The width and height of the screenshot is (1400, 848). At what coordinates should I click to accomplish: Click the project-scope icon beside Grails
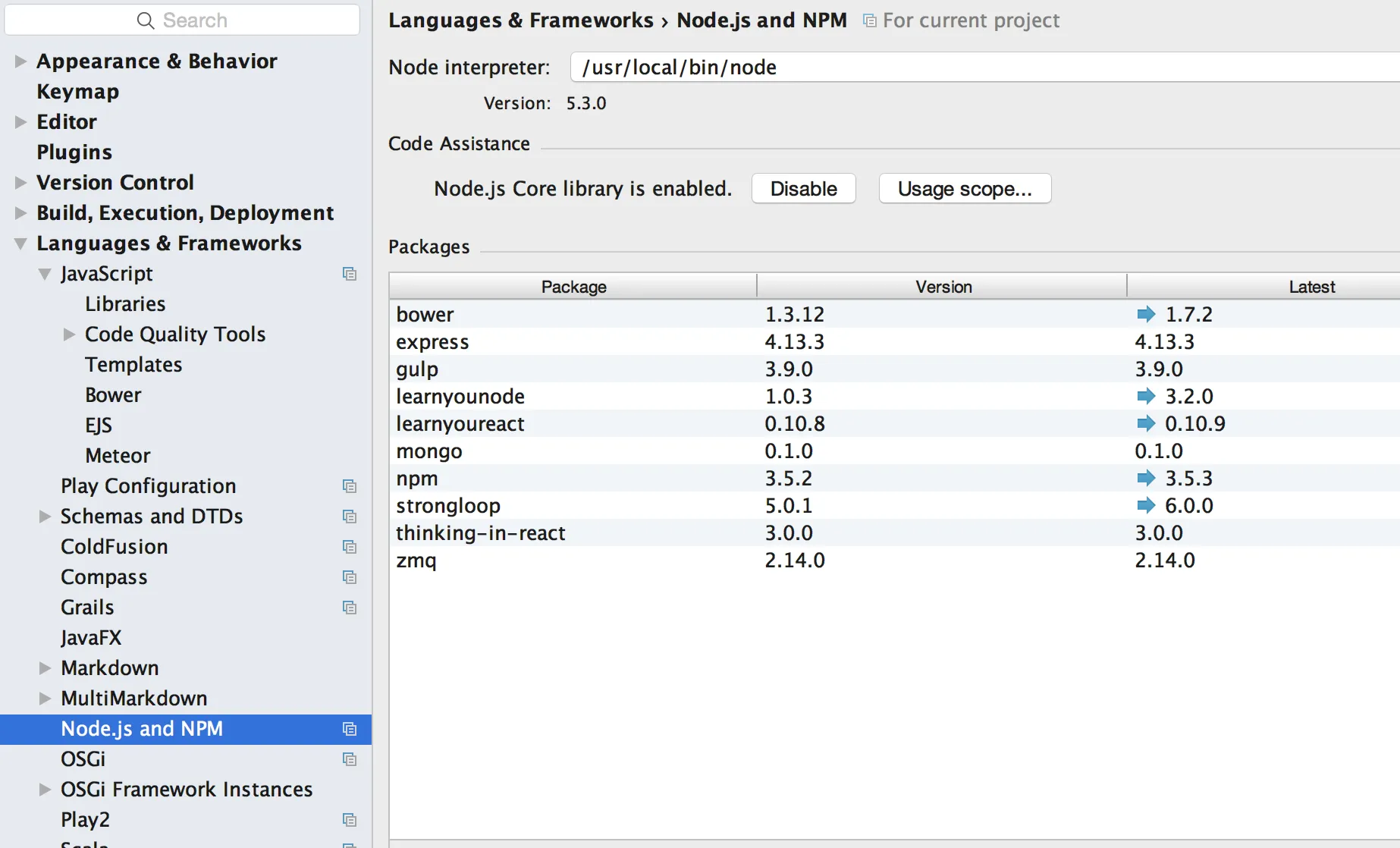tap(350, 608)
